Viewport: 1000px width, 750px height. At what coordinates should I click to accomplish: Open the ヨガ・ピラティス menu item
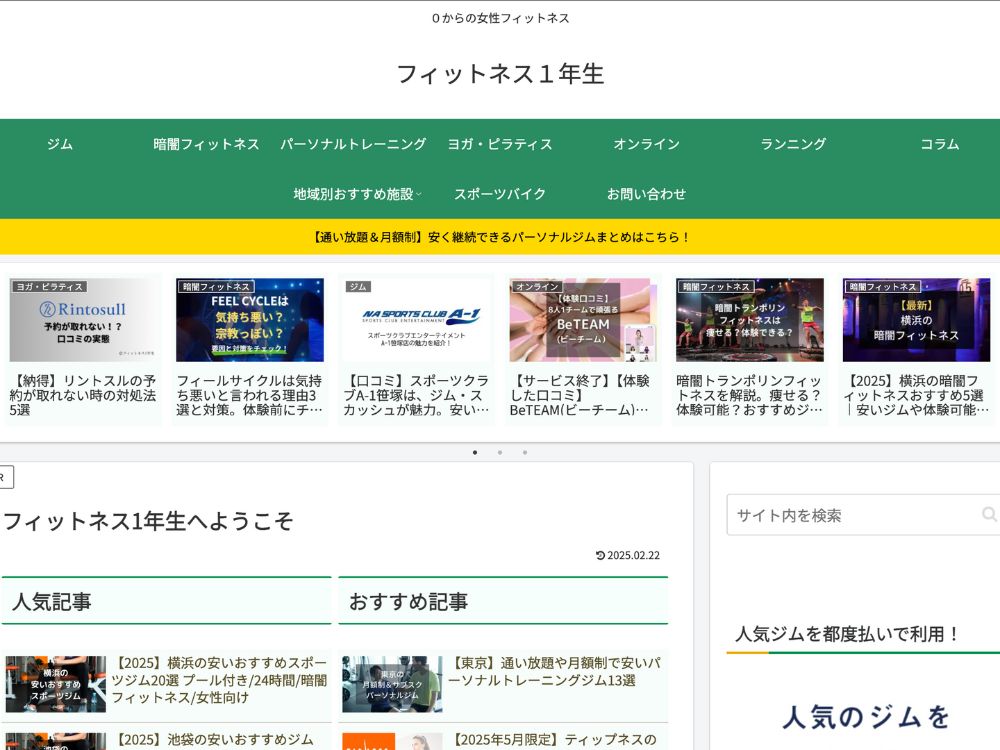point(500,144)
